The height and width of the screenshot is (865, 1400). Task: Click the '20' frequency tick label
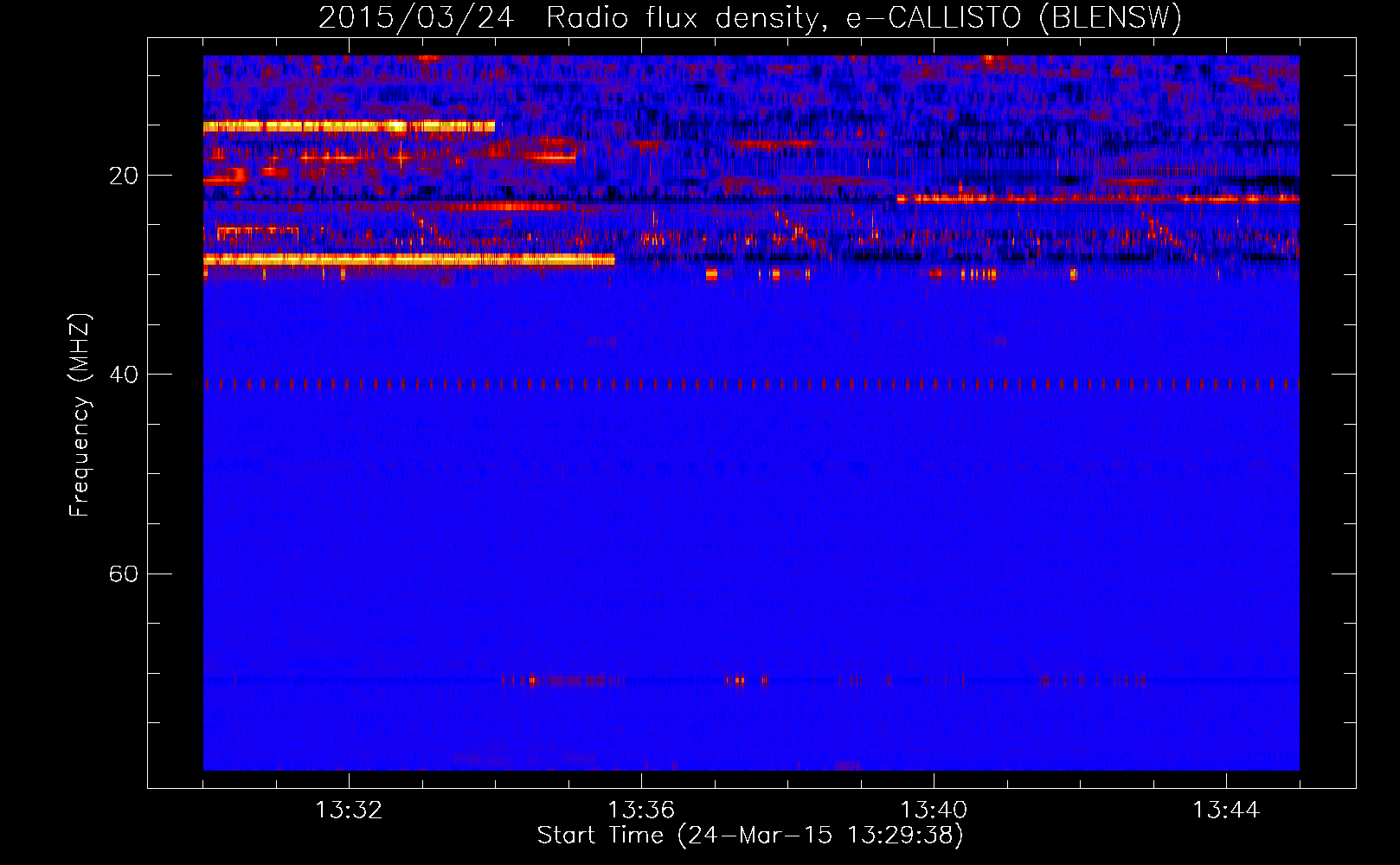click(x=123, y=176)
